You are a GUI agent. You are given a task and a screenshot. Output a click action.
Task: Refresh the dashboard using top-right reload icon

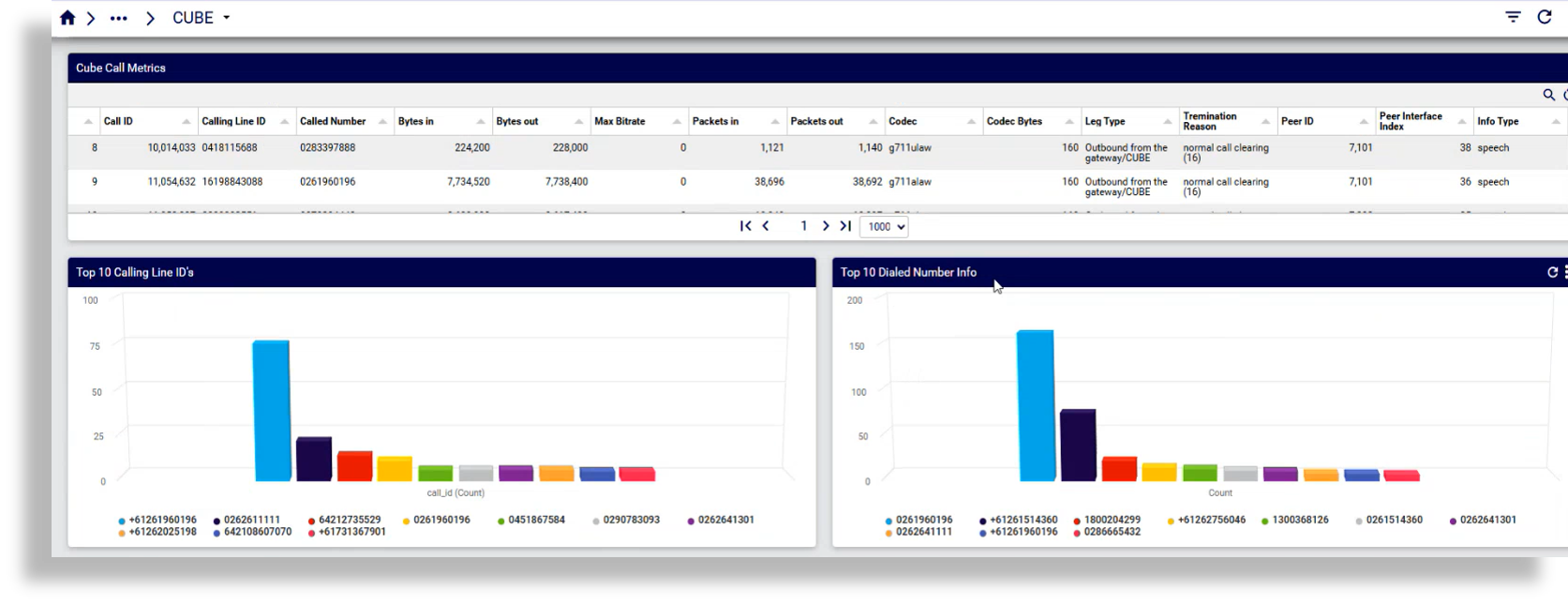point(1545,17)
